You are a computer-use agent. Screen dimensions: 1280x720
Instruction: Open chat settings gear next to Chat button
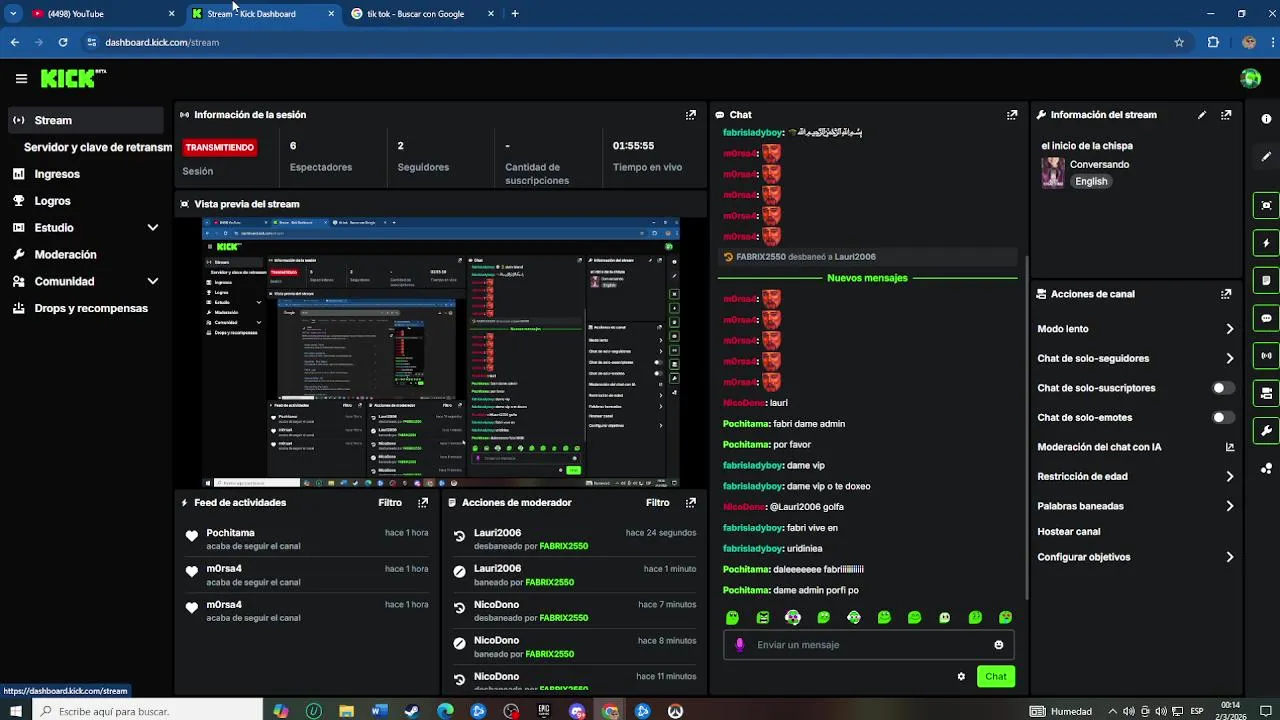pos(961,677)
